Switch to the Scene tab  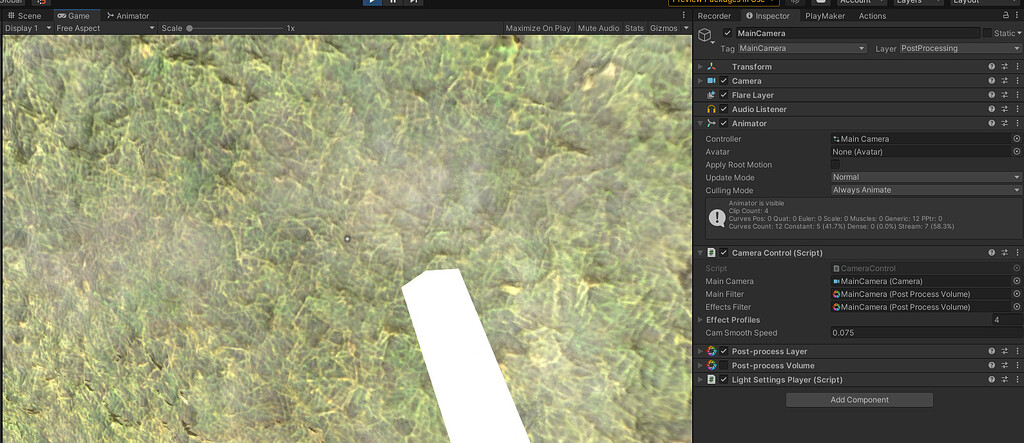point(24,16)
